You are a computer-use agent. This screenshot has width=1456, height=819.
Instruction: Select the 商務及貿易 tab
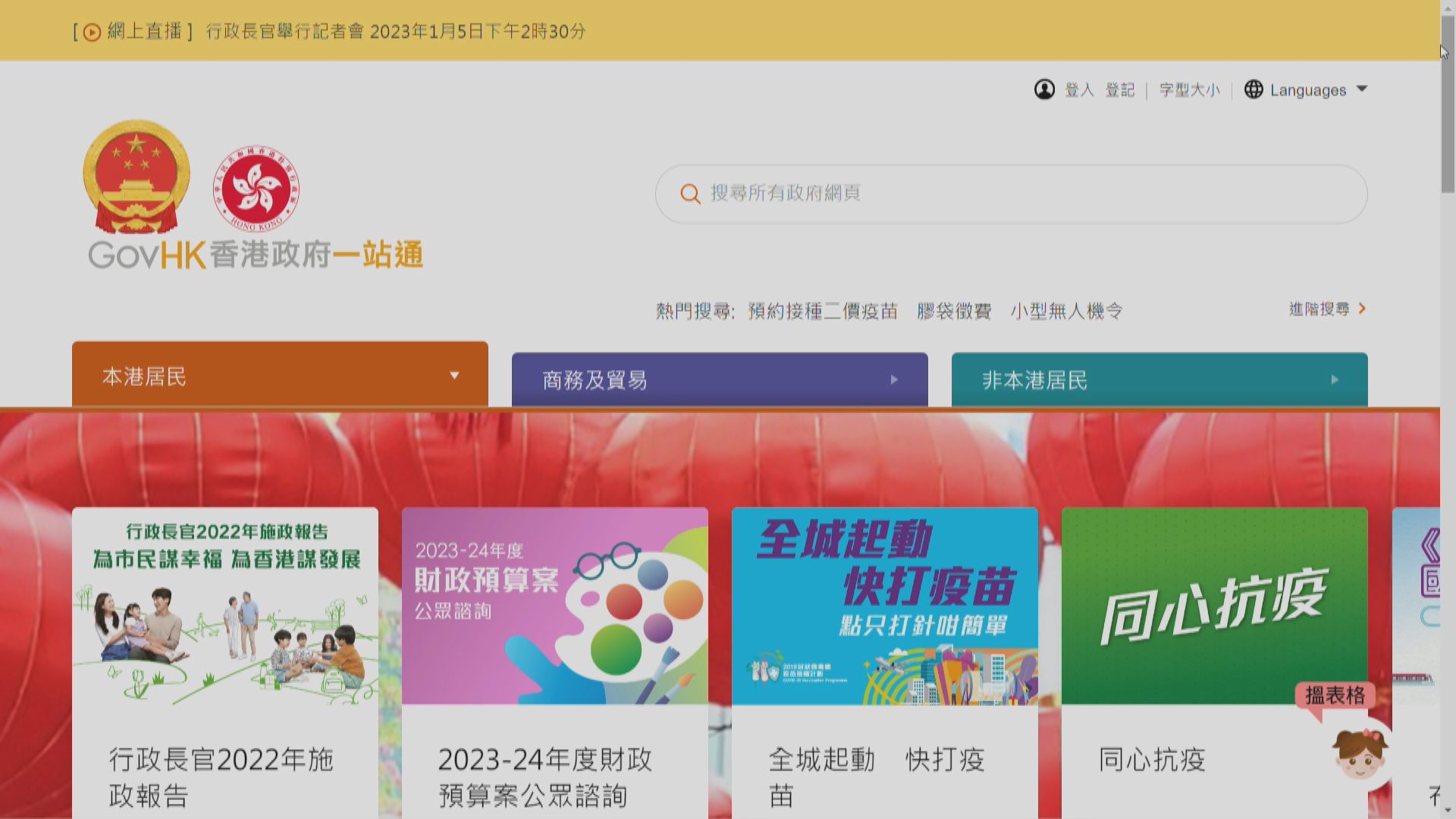coord(595,380)
